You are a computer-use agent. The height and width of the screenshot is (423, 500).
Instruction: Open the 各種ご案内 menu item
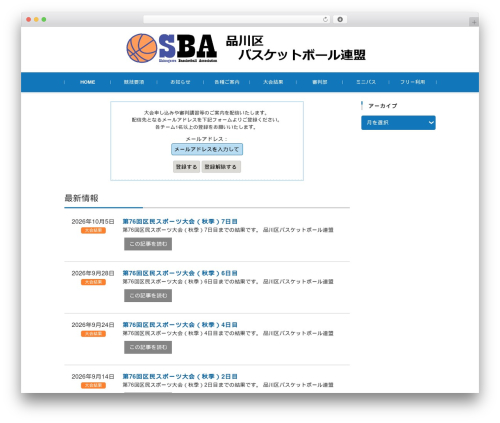click(x=227, y=82)
